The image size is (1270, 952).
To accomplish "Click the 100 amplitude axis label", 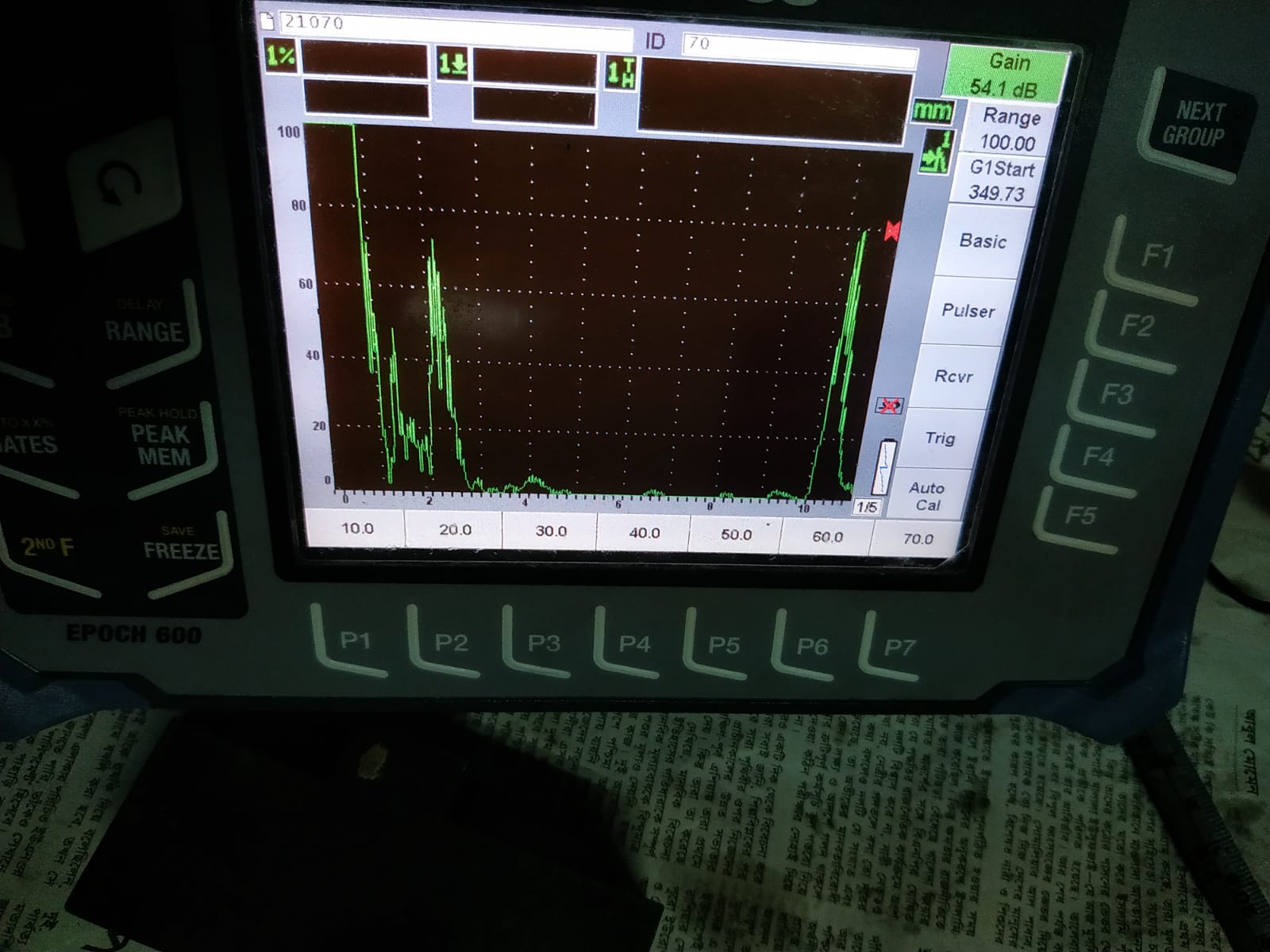I will point(288,131).
